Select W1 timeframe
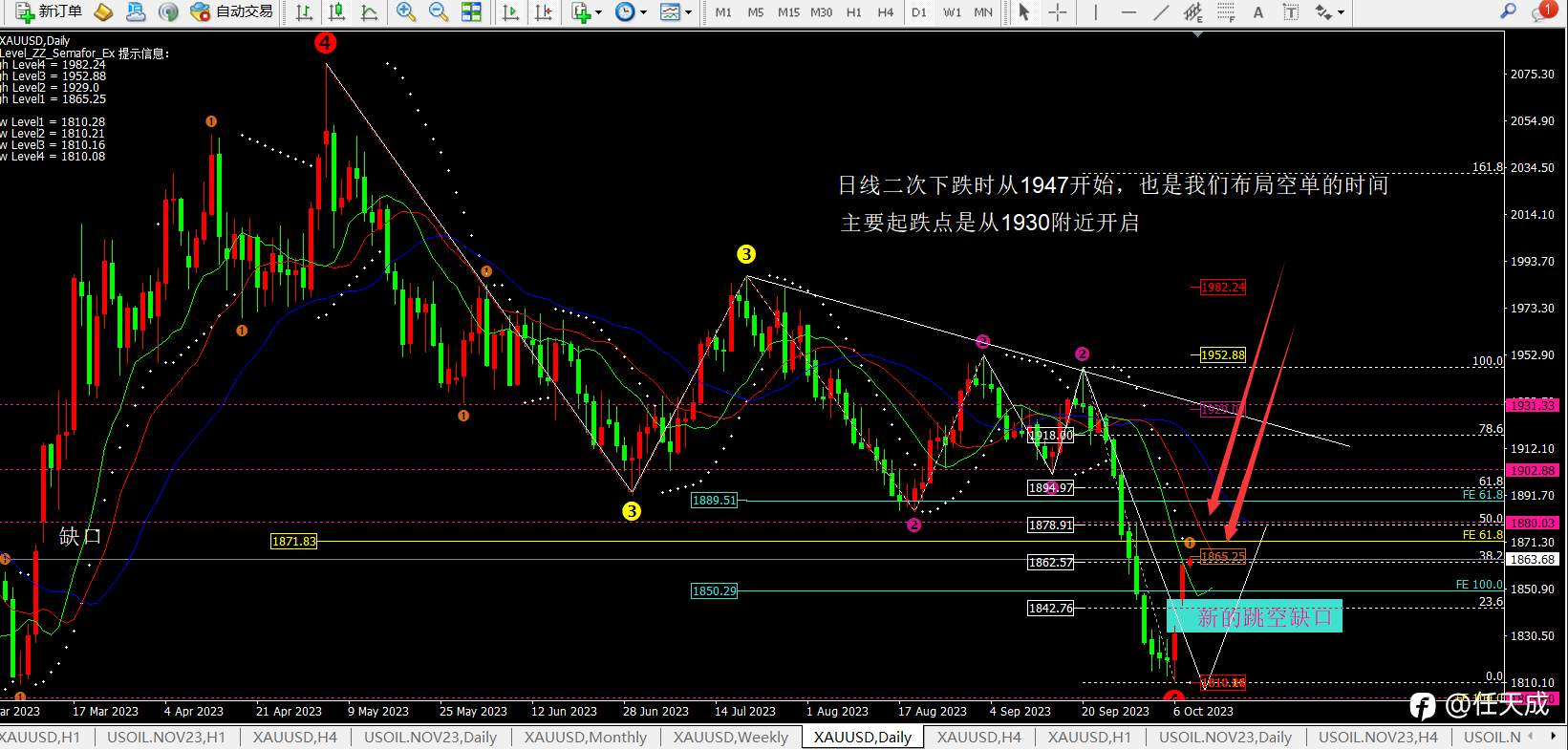Screen dimensions: 1568x750 pos(952,12)
